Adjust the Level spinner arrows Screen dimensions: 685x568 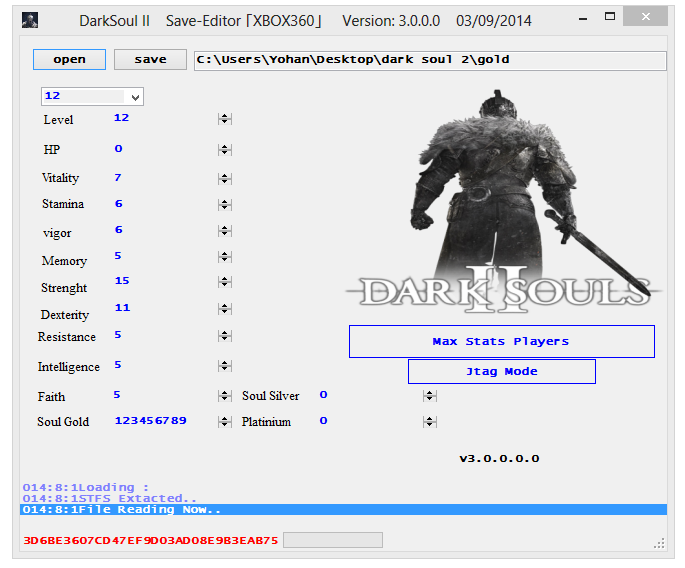point(225,119)
